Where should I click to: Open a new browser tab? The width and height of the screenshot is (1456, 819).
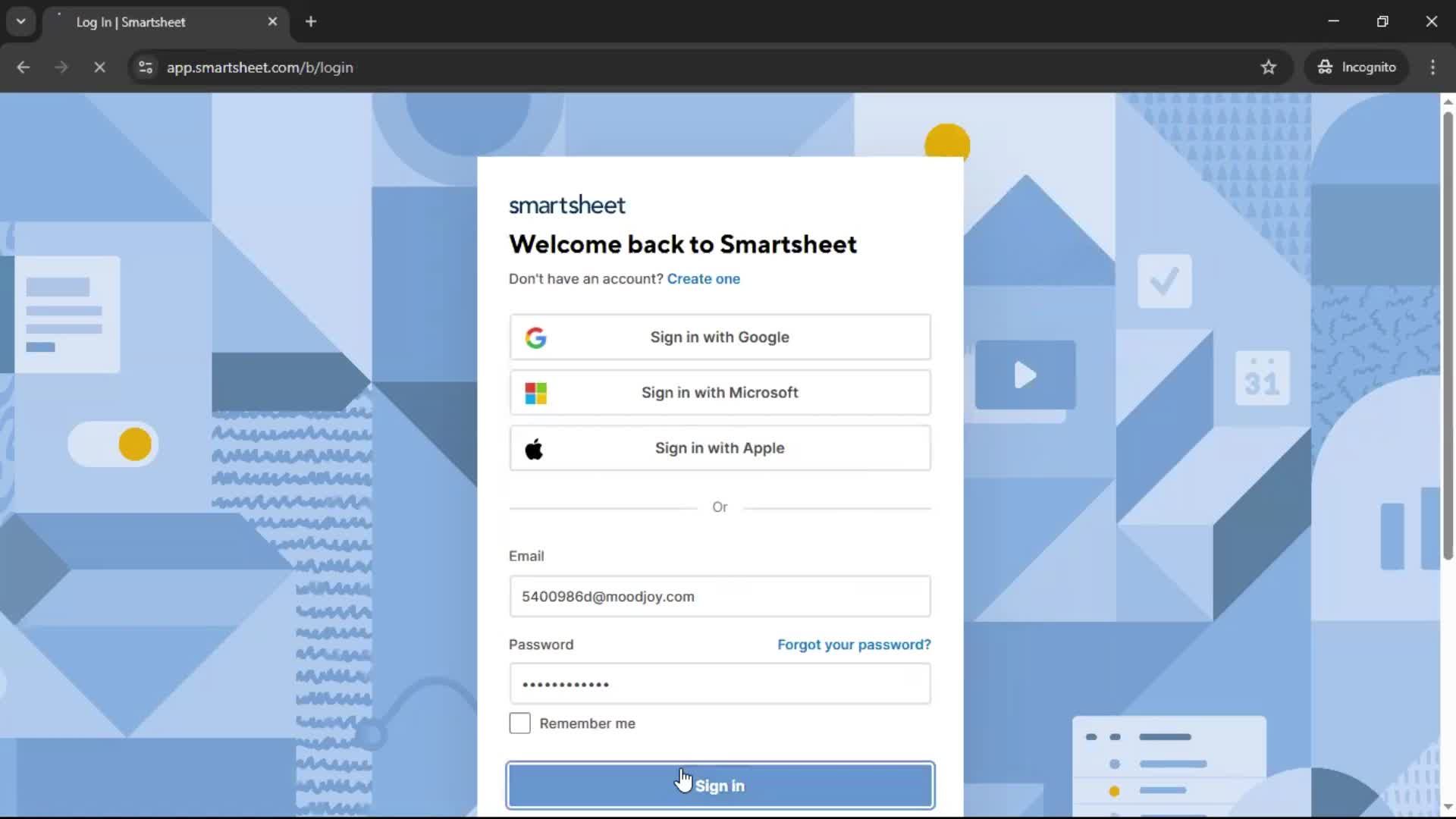coord(310,21)
